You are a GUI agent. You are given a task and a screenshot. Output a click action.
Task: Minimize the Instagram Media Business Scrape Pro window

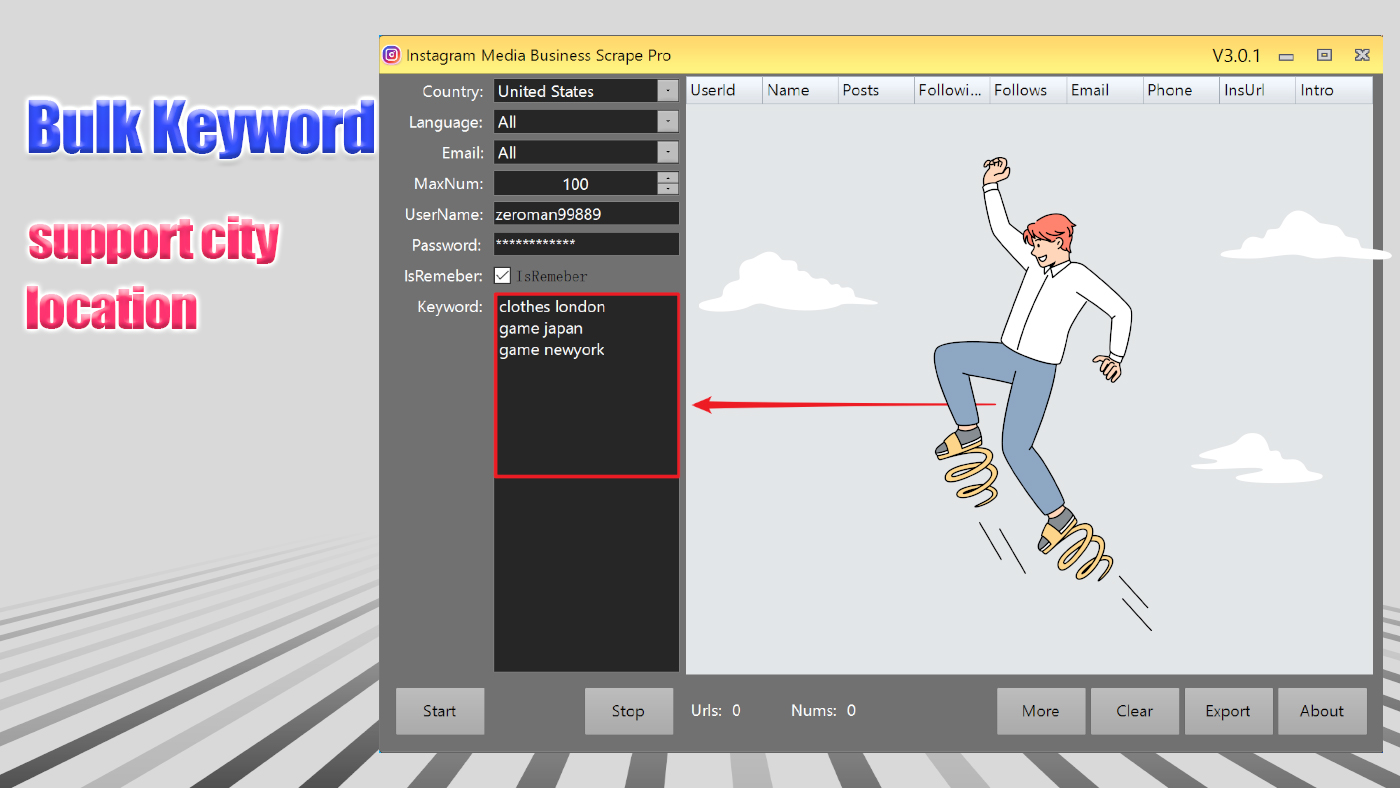[x=1286, y=57]
